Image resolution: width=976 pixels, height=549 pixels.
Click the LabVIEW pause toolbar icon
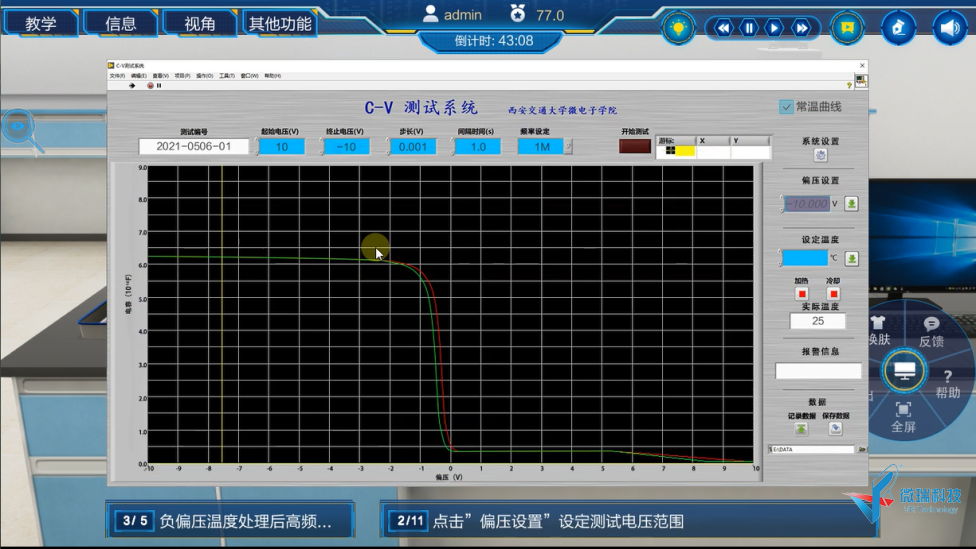pos(159,86)
